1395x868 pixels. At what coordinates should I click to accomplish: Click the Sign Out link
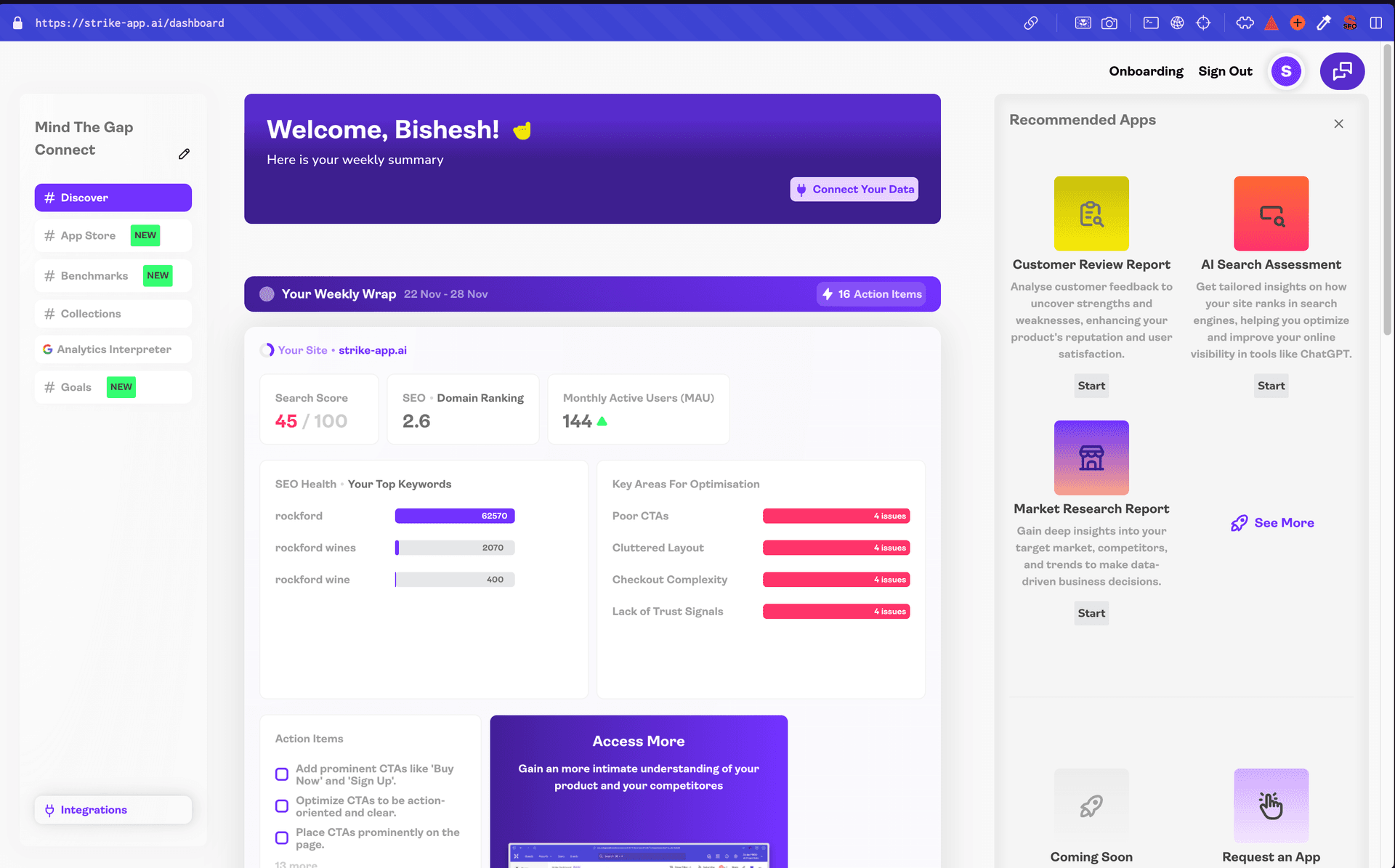coord(1225,71)
